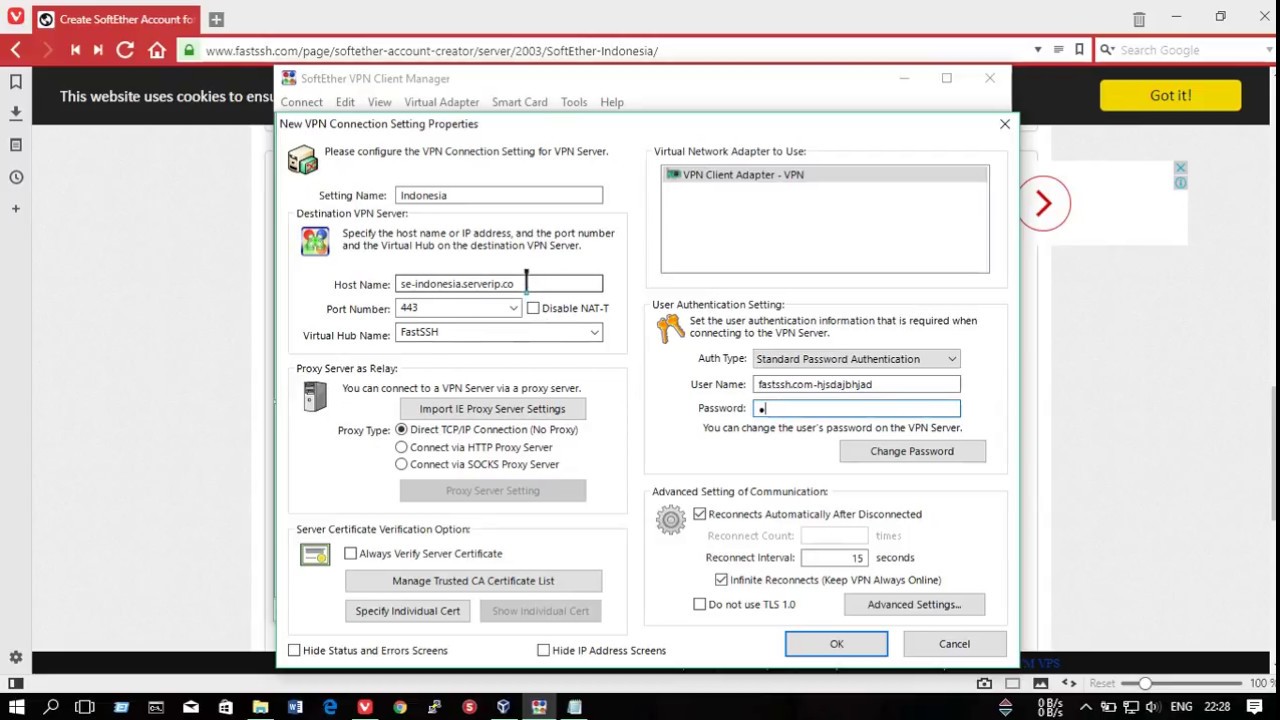Cancel the VPN connection dialog
The image size is (1280, 720).
click(954, 644)
